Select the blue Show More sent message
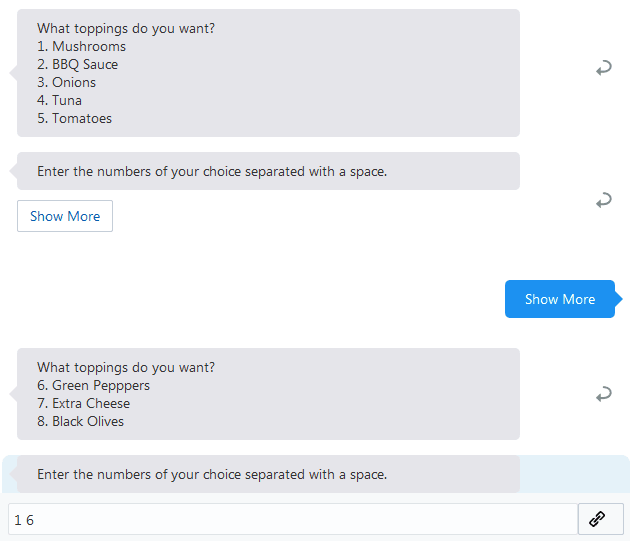Image resolution: width=630 pixels, height=541 pixels. (560, 299)
